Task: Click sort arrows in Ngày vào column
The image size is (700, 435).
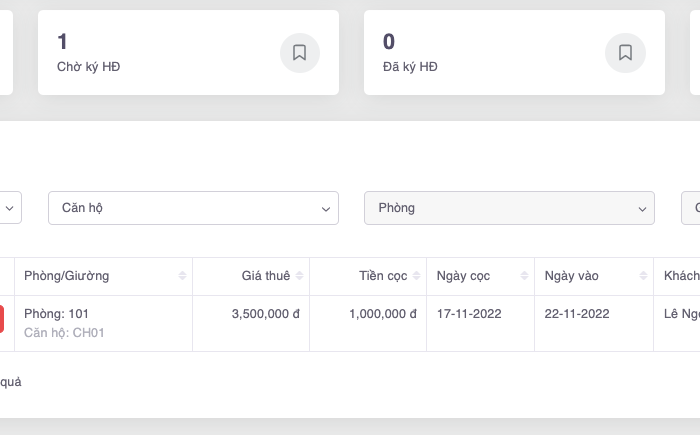Action: tap(641, 276)
